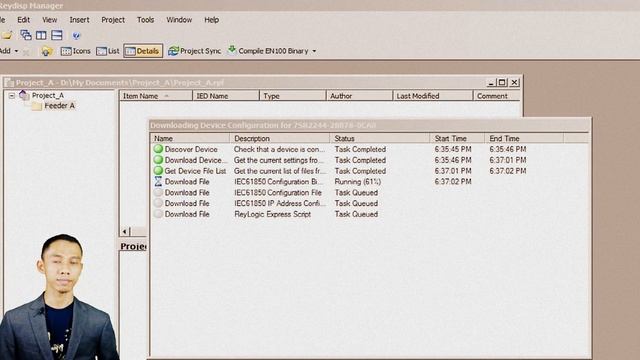This screenshot has width=640, height=360.
Task: Click the greyed-out delete X icon
Action: [x=27, y=51]
